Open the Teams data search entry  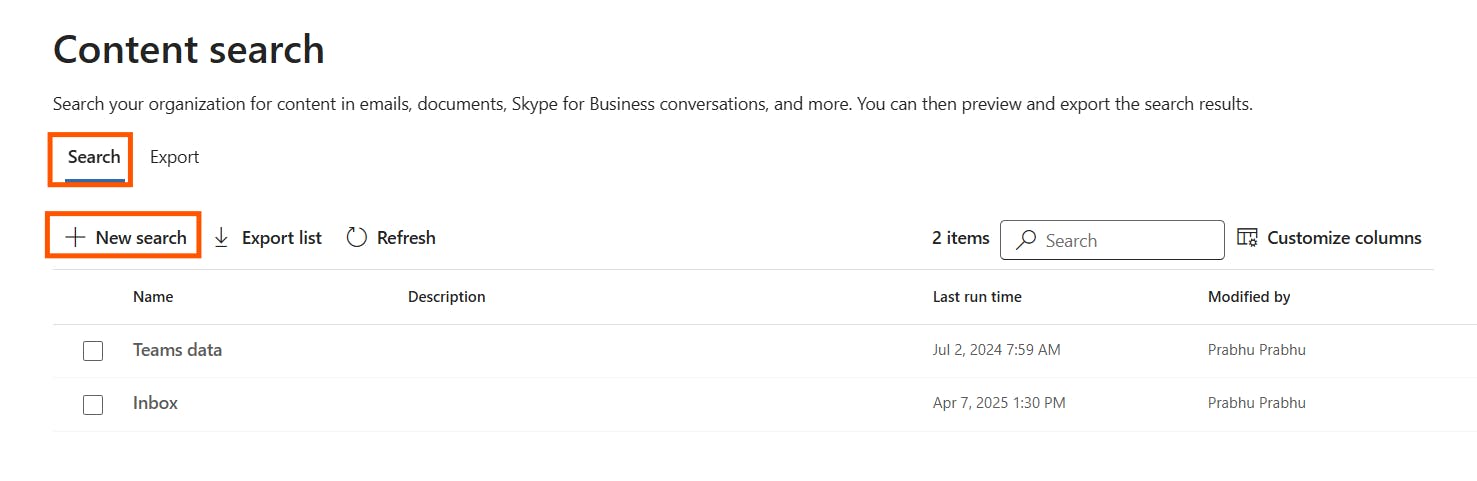tap(177, 350)
